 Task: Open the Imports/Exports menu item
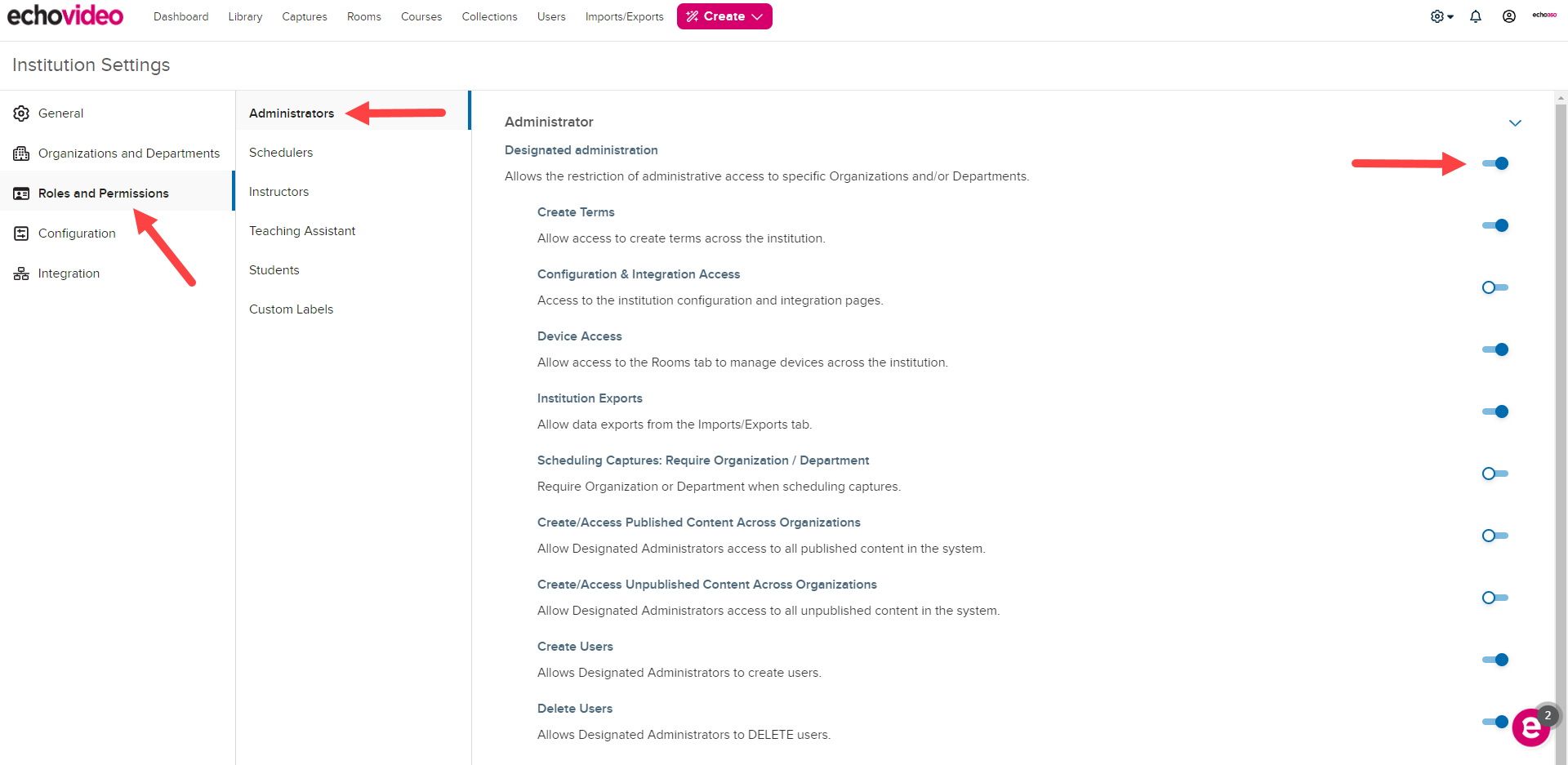click(624, 16)
